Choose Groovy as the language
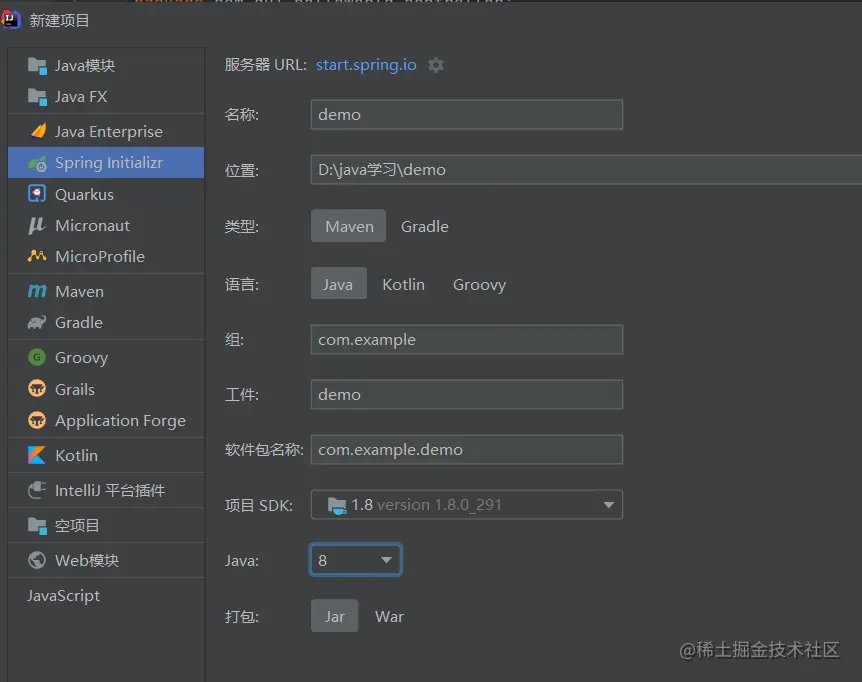Viewport: 862px width, 682px height. pos(479,285)
